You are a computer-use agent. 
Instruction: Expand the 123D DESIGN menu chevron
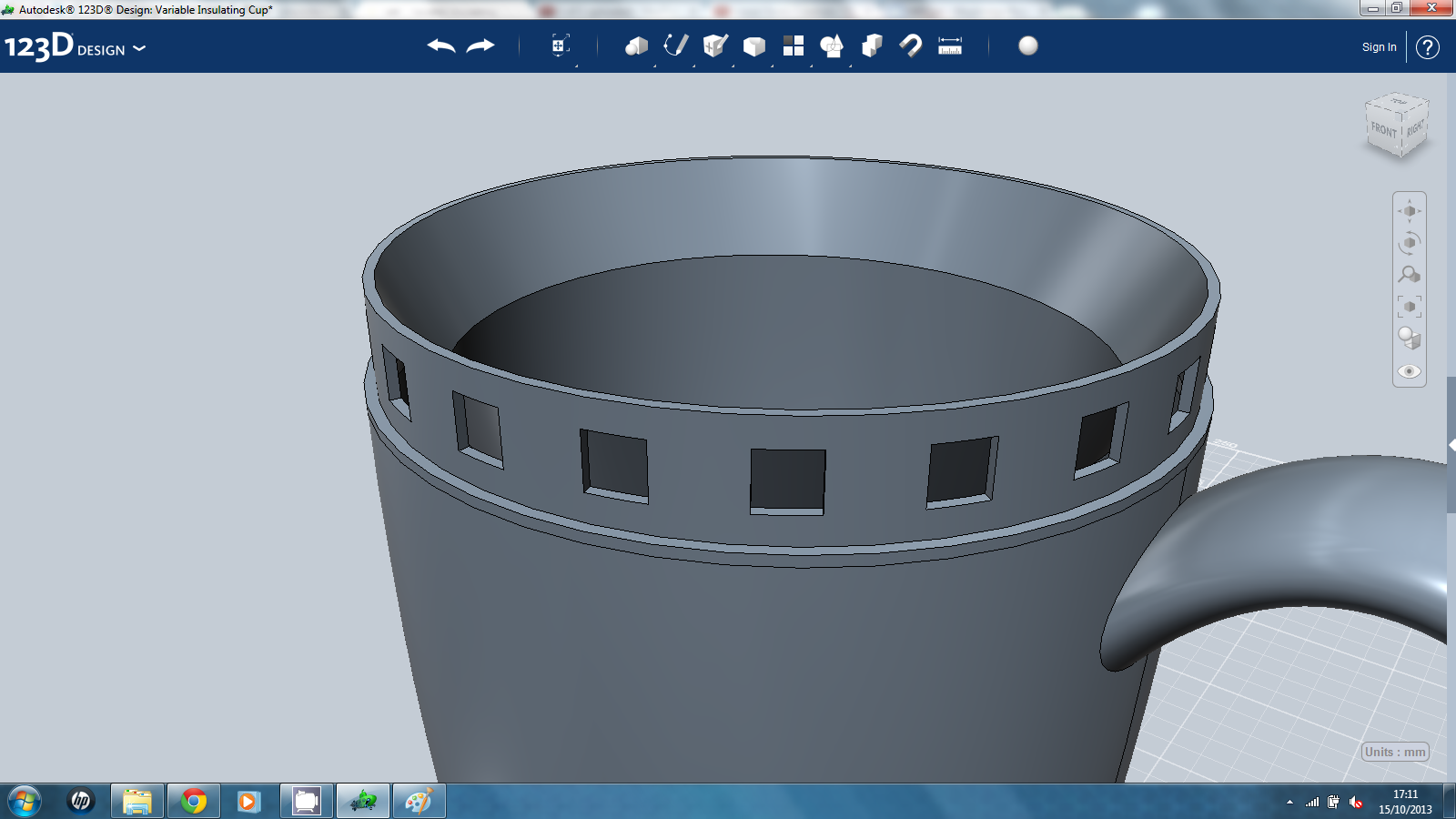click(x=138, y=50)
